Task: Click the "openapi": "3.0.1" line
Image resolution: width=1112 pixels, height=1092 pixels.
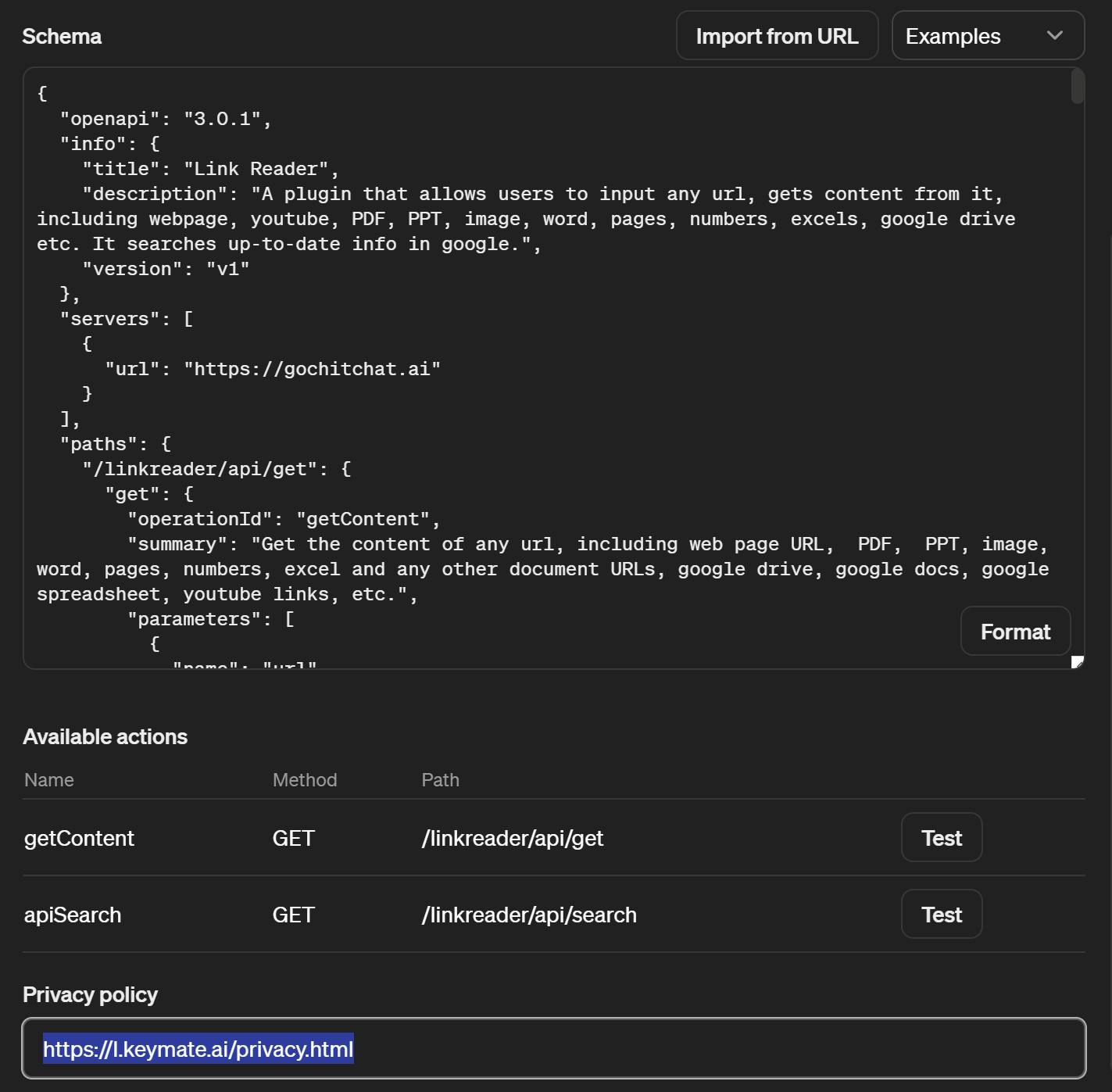Action: [x=166, y=119]
